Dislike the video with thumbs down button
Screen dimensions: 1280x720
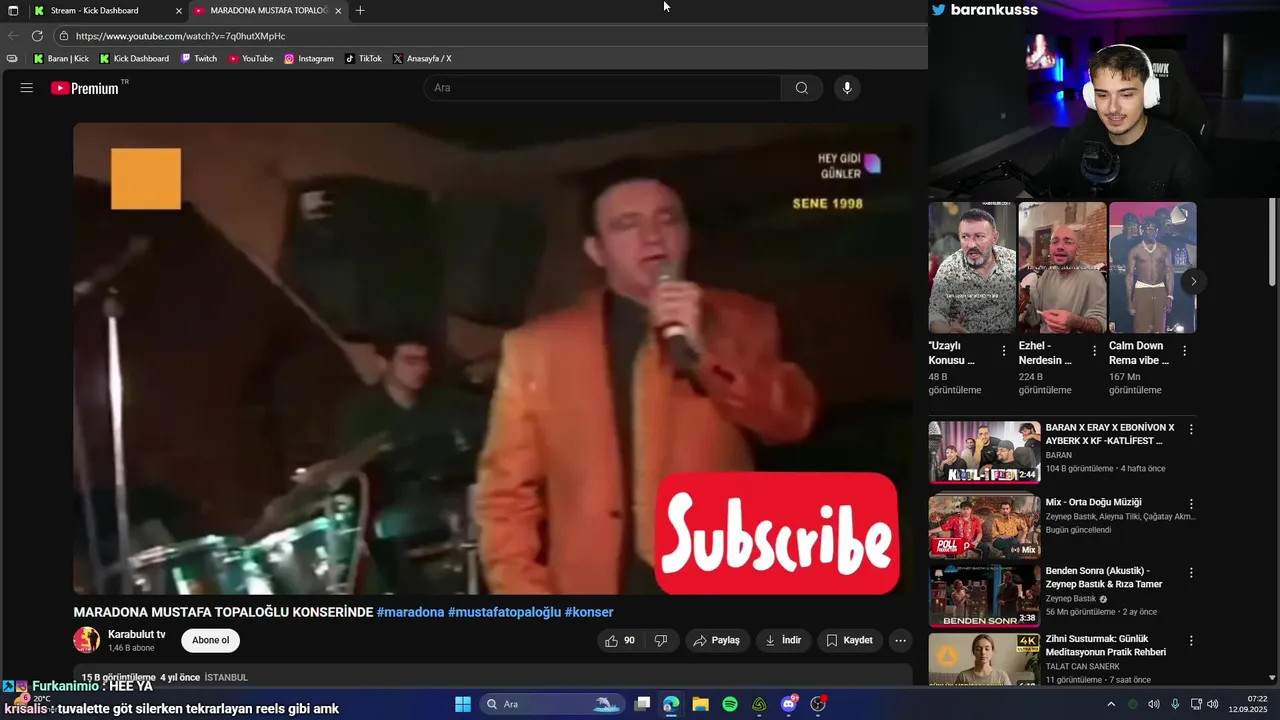(x=661, y=640)
